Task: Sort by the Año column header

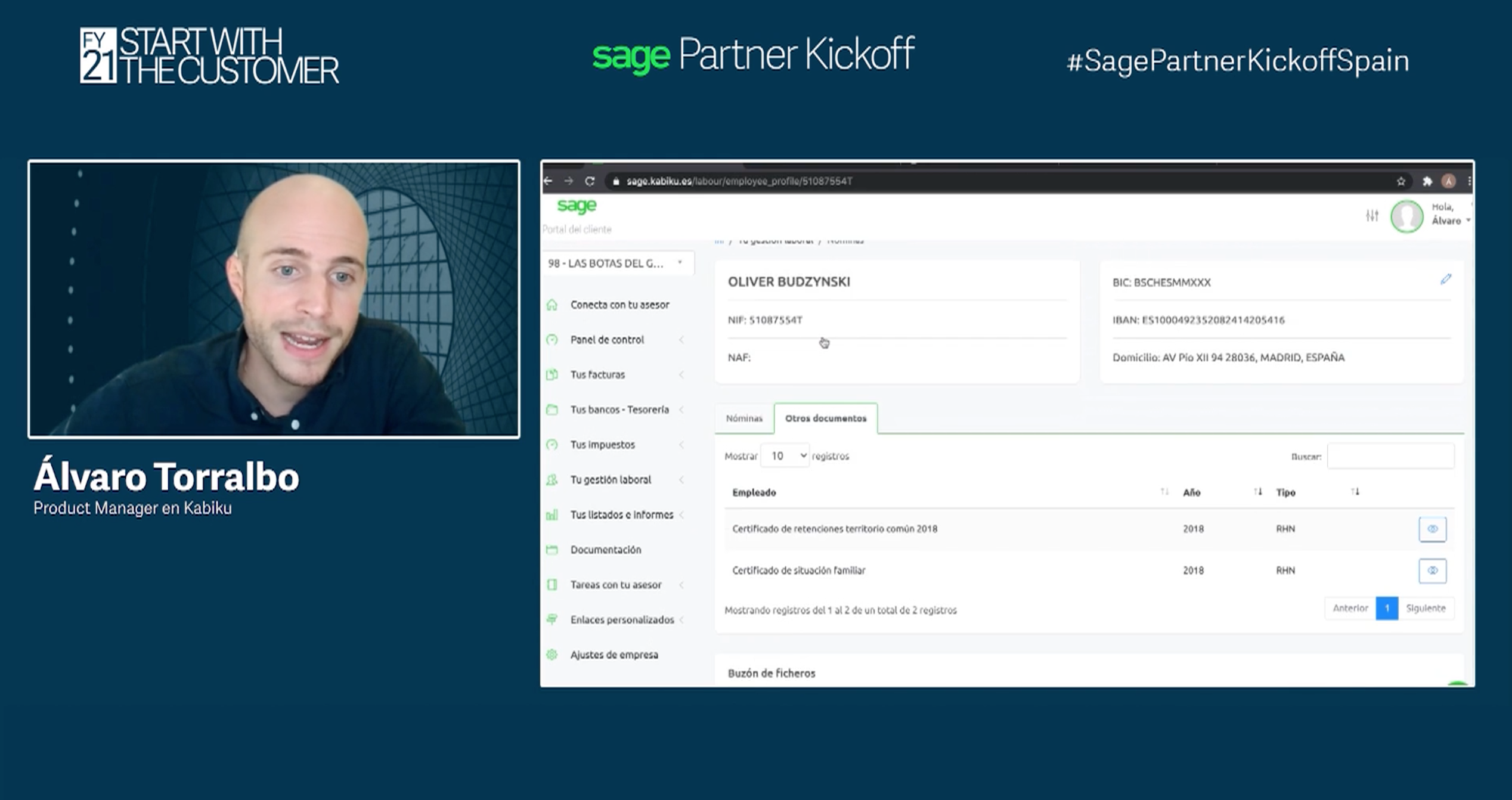Action: tap(1192, 492)
